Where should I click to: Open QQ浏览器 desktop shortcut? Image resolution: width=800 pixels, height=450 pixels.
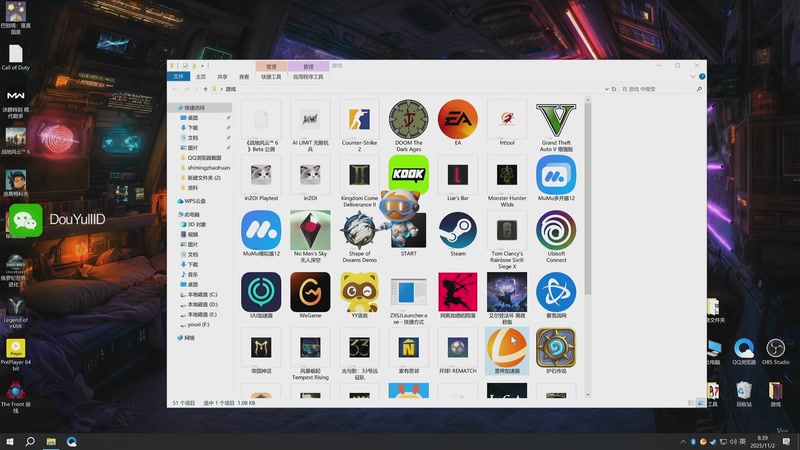point(744,352)
